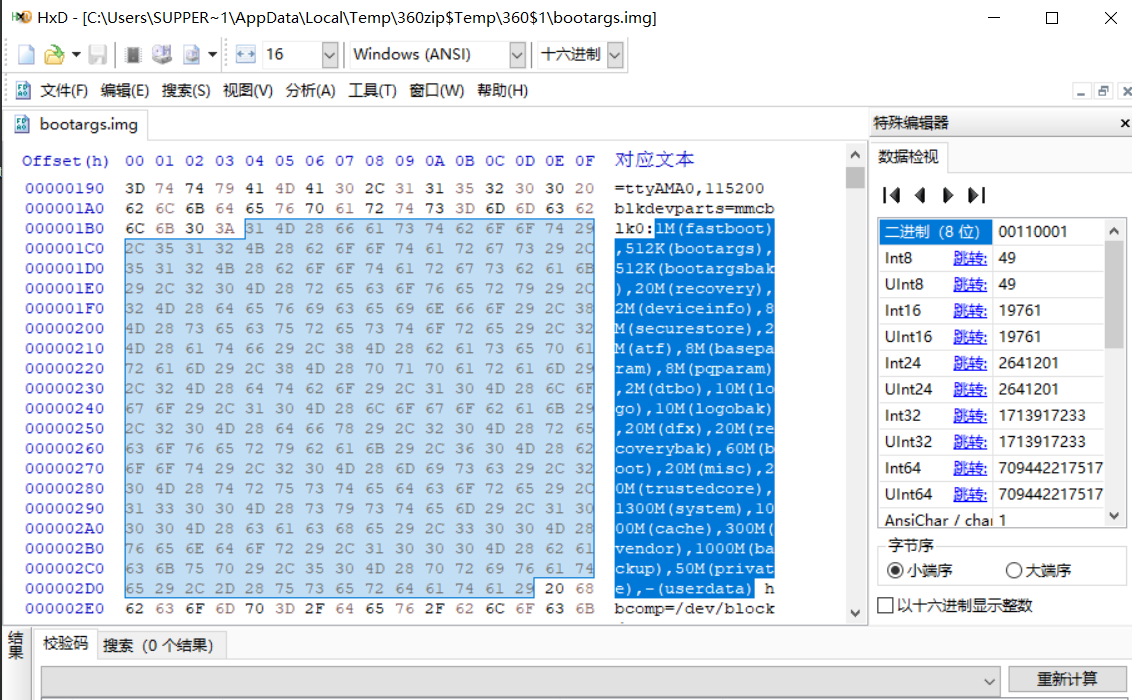Open the 分析(A) menu

(x=310, y=91)
